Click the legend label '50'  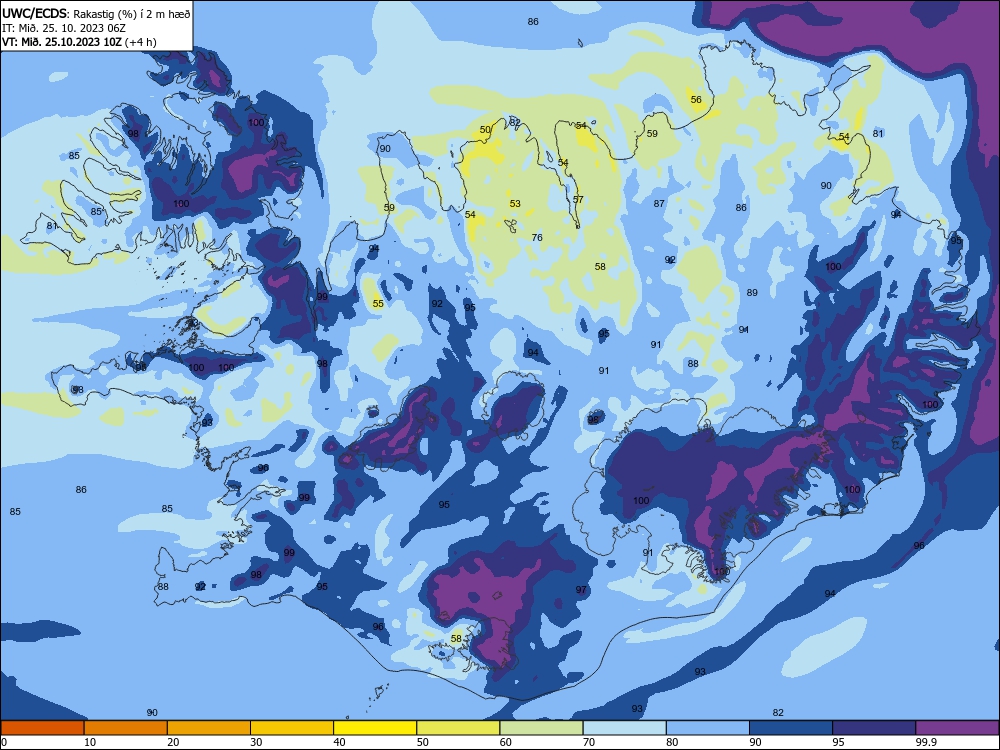click(x=422, y=742)
